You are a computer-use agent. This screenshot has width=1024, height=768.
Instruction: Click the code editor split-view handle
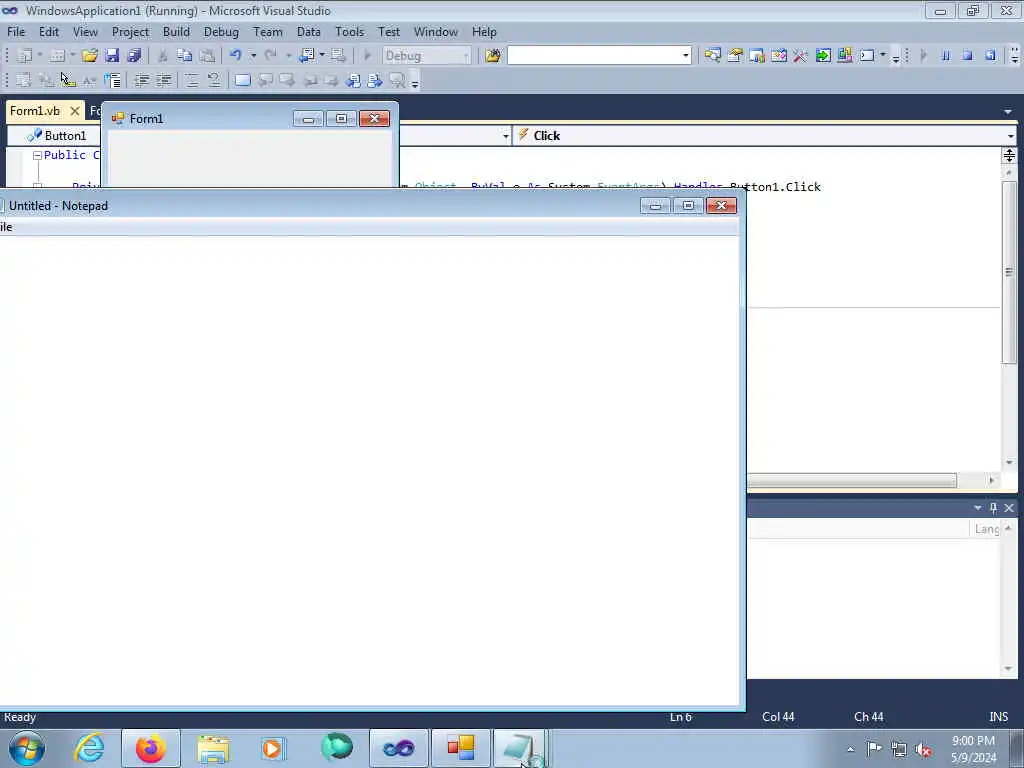tap(1009, 155)
